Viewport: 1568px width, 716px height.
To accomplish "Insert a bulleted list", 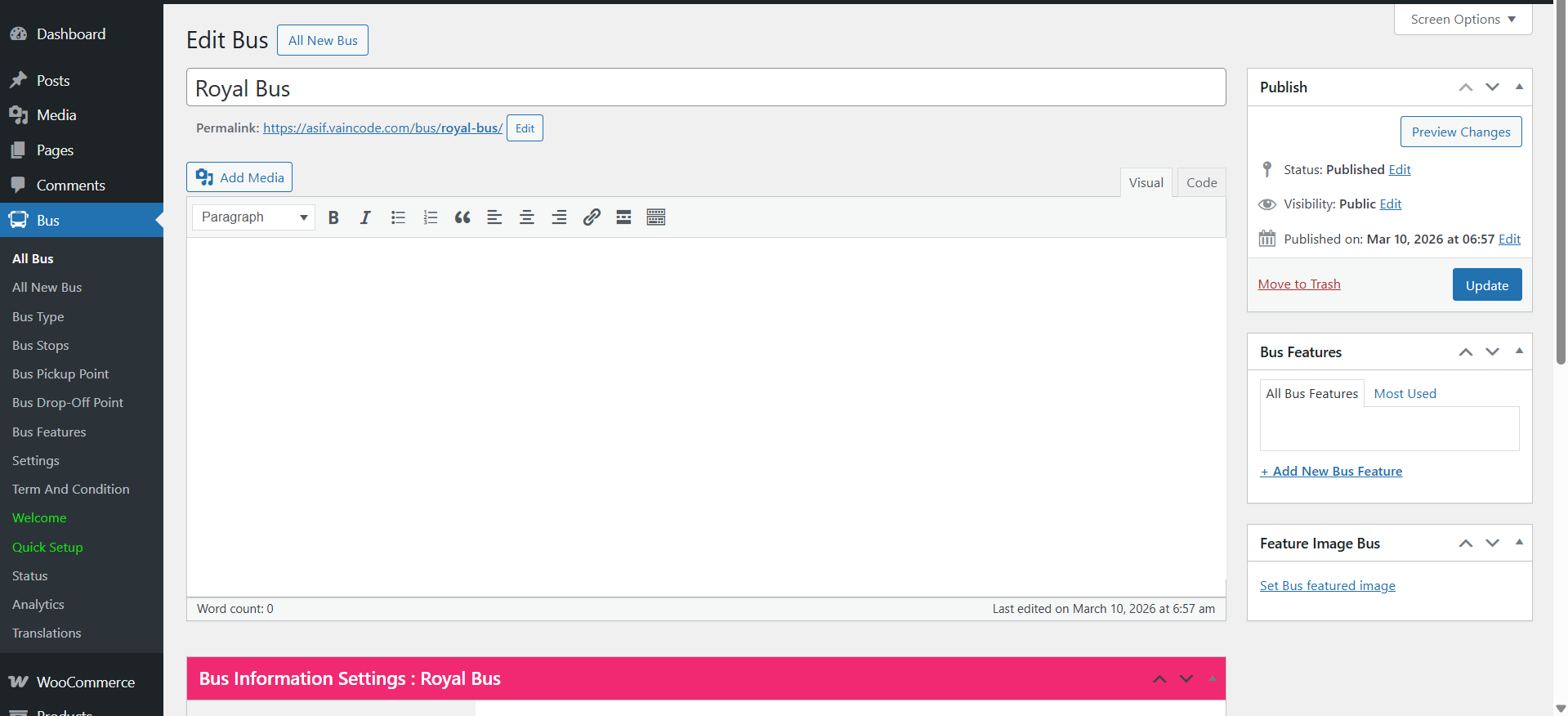I will pos(398,217).
